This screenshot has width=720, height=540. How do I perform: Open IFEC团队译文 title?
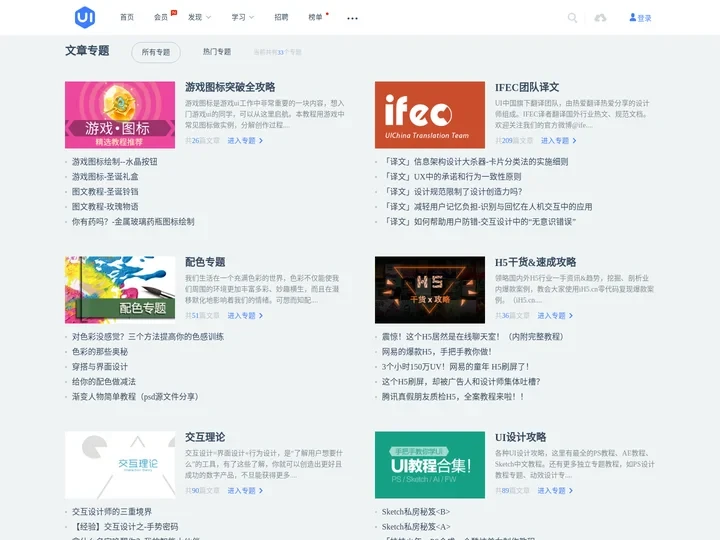[527, 87]
